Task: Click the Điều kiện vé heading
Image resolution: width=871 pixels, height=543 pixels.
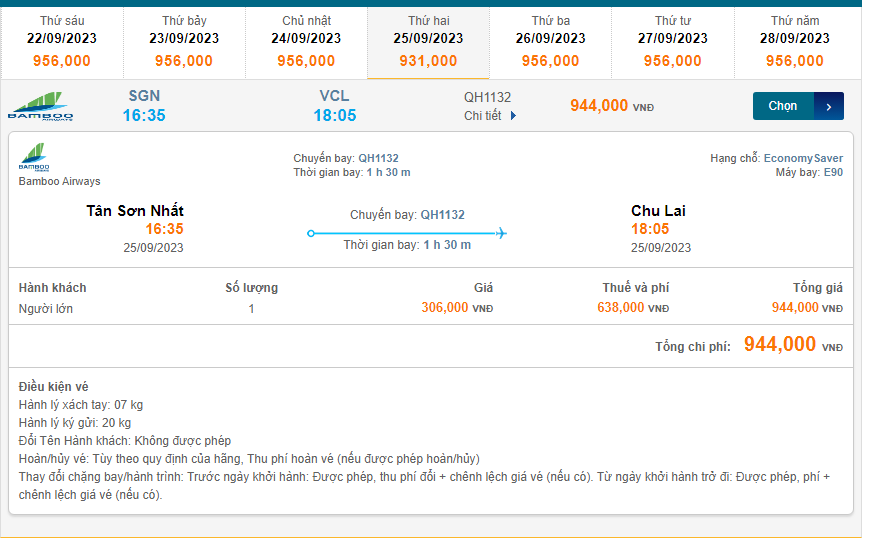Action: tap(53, 386)
